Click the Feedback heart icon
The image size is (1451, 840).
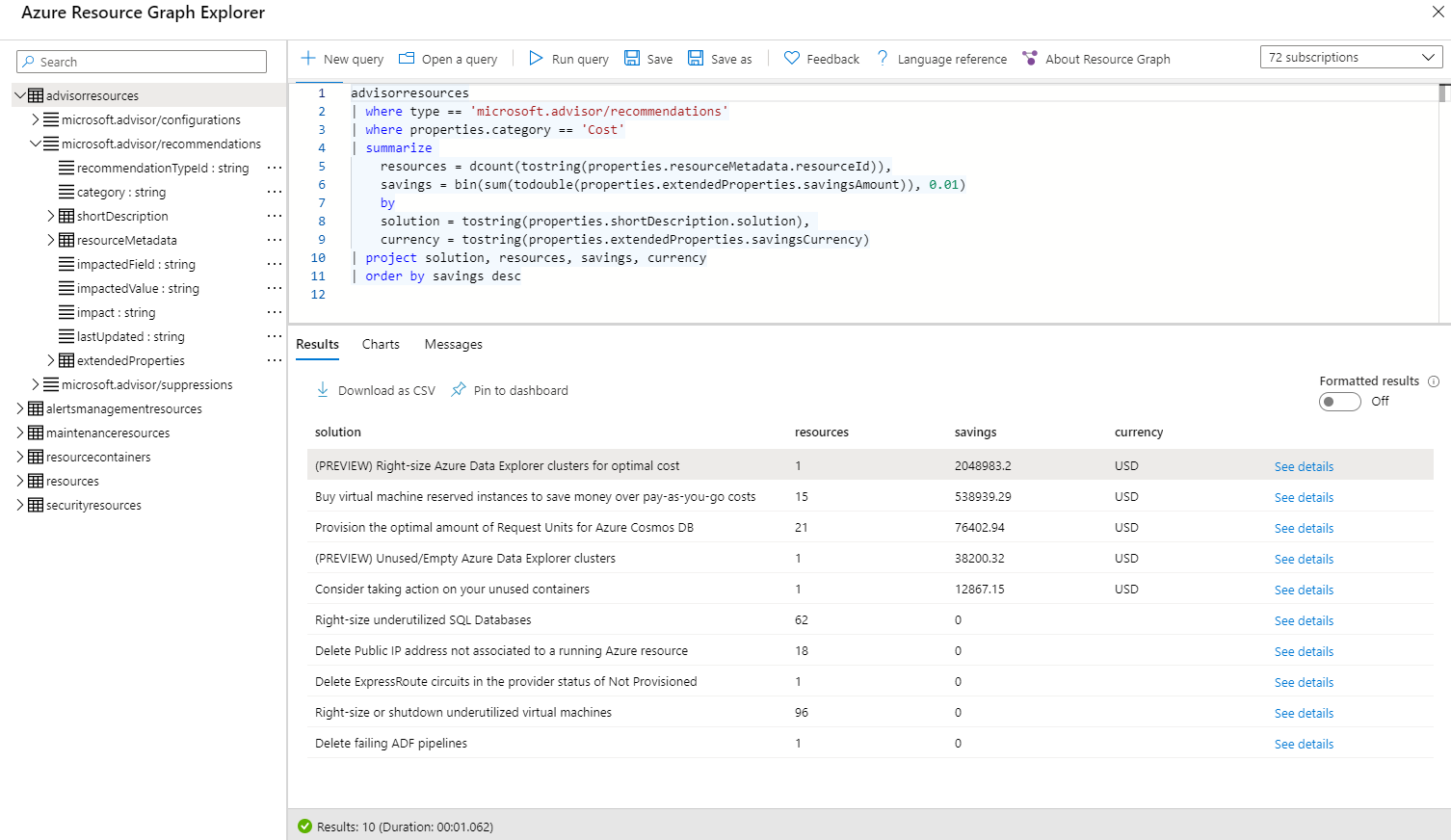click(x=792, y=58)
